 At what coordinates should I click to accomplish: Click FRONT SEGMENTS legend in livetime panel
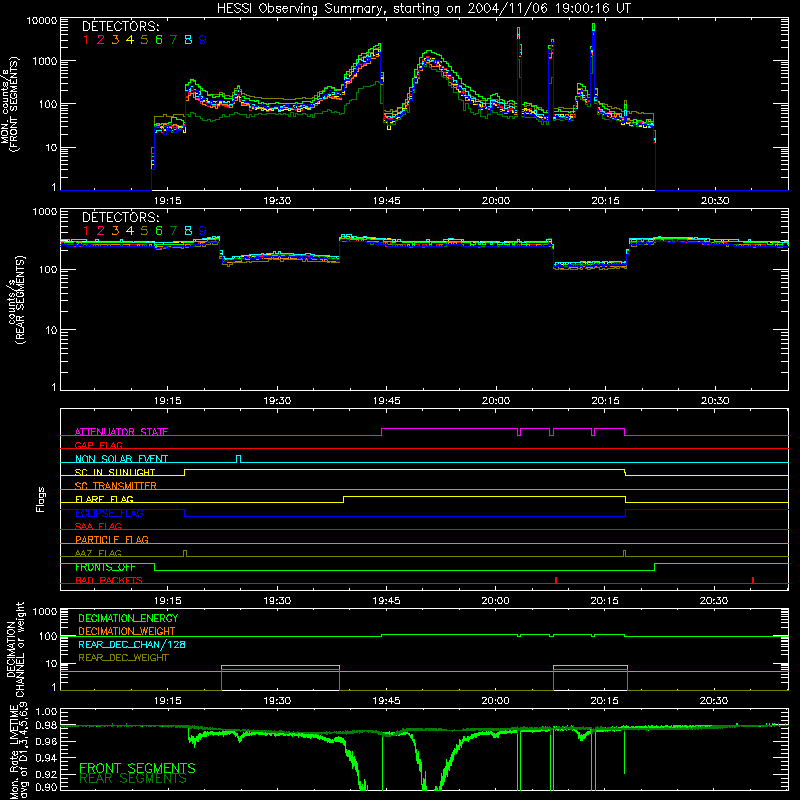point(137,767)
